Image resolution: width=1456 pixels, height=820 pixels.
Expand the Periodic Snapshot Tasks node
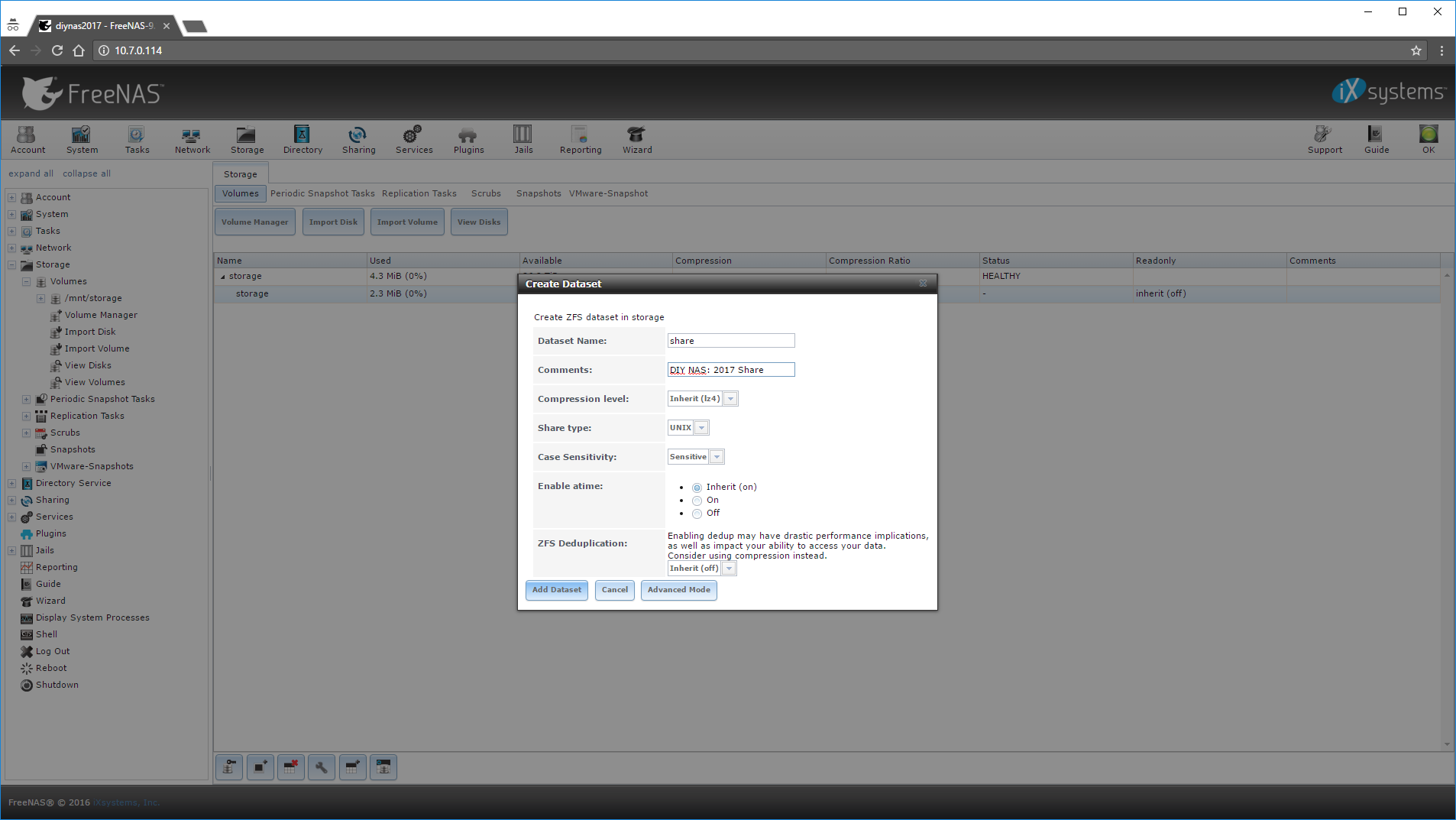pos(26,399)
